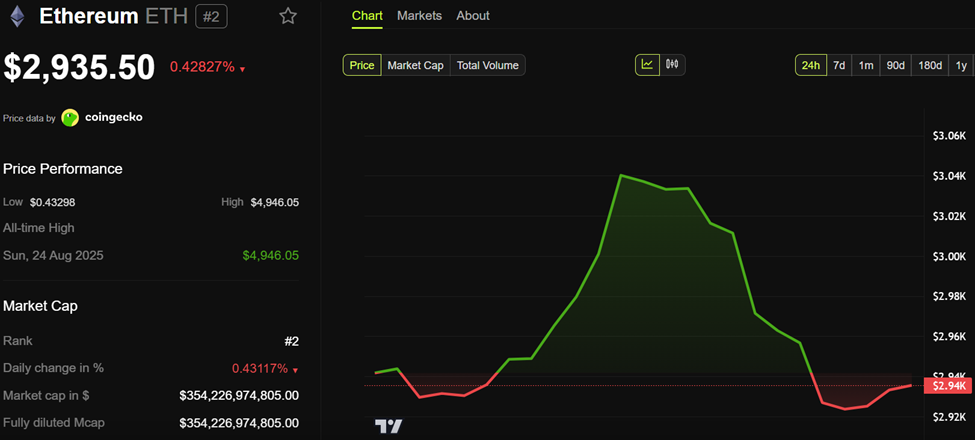Click the High value $4,946.05
The image size is (975, 440).
(275, 202)
